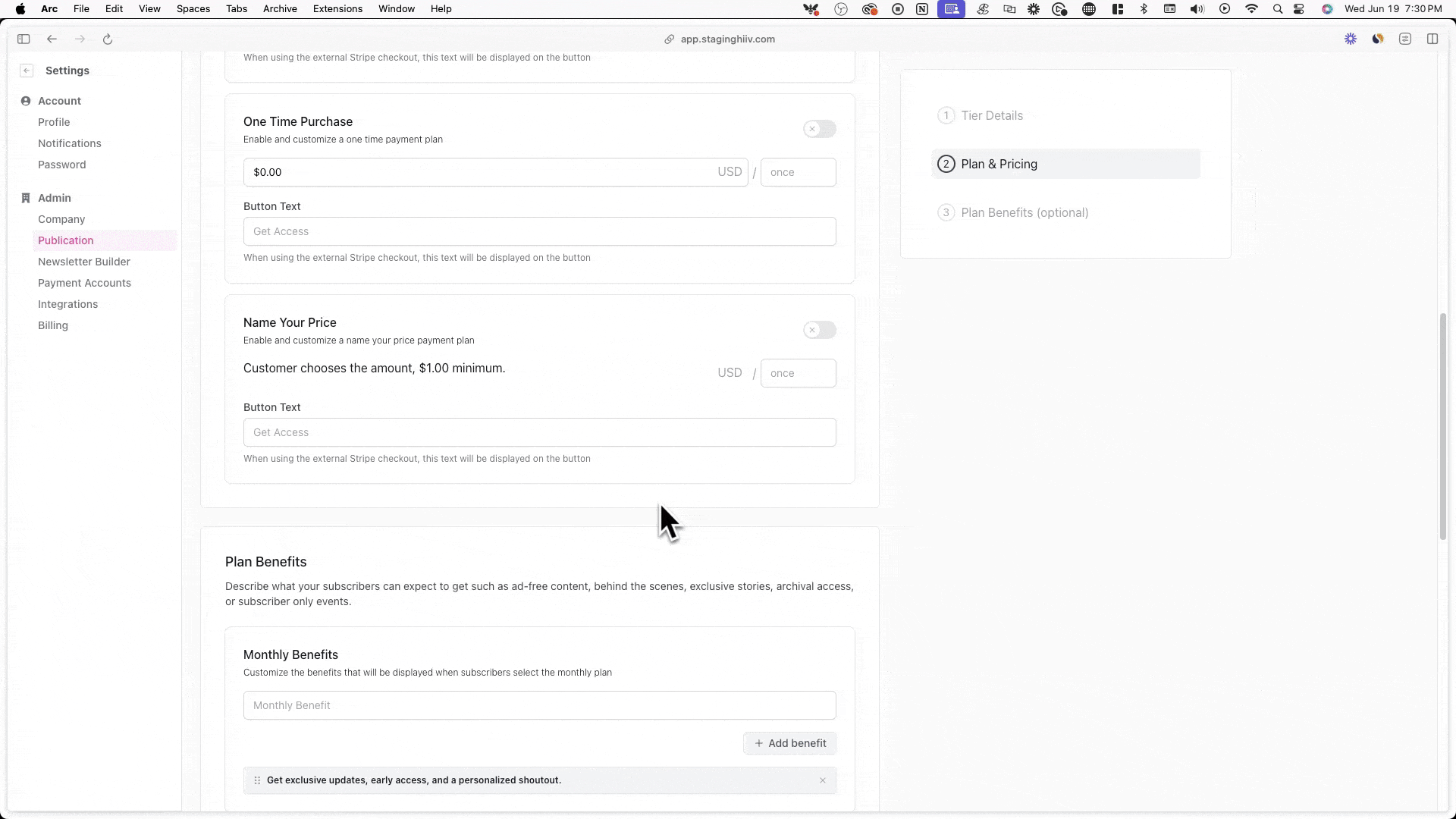Click the Siri icon in the menu bar
Viewport: 1456px width, 819px height.
1327,9
